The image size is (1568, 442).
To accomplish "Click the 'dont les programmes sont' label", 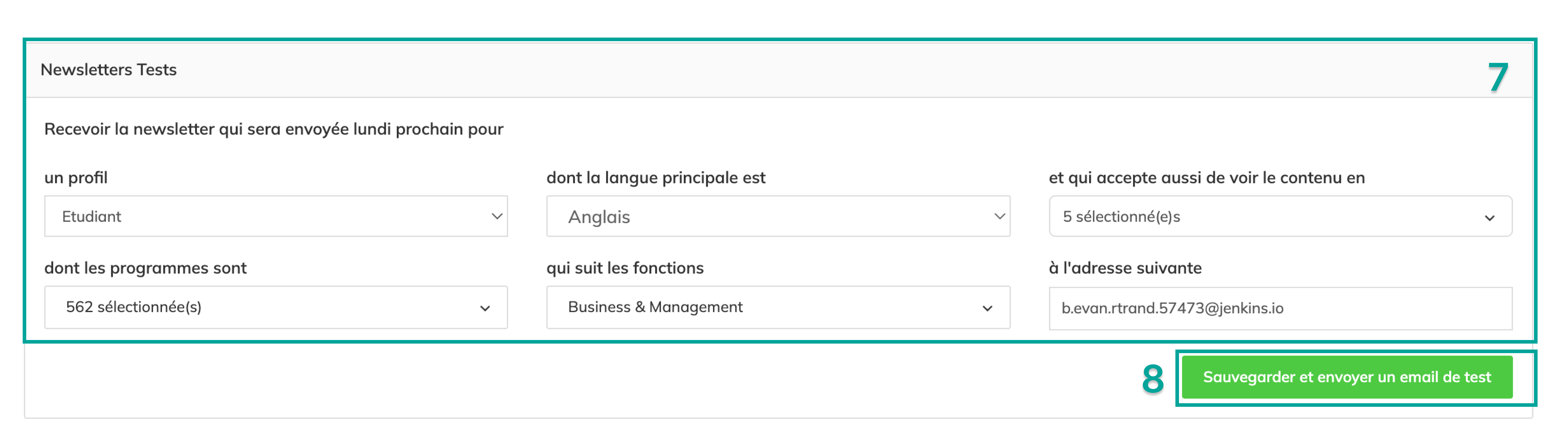I will 146,268.
